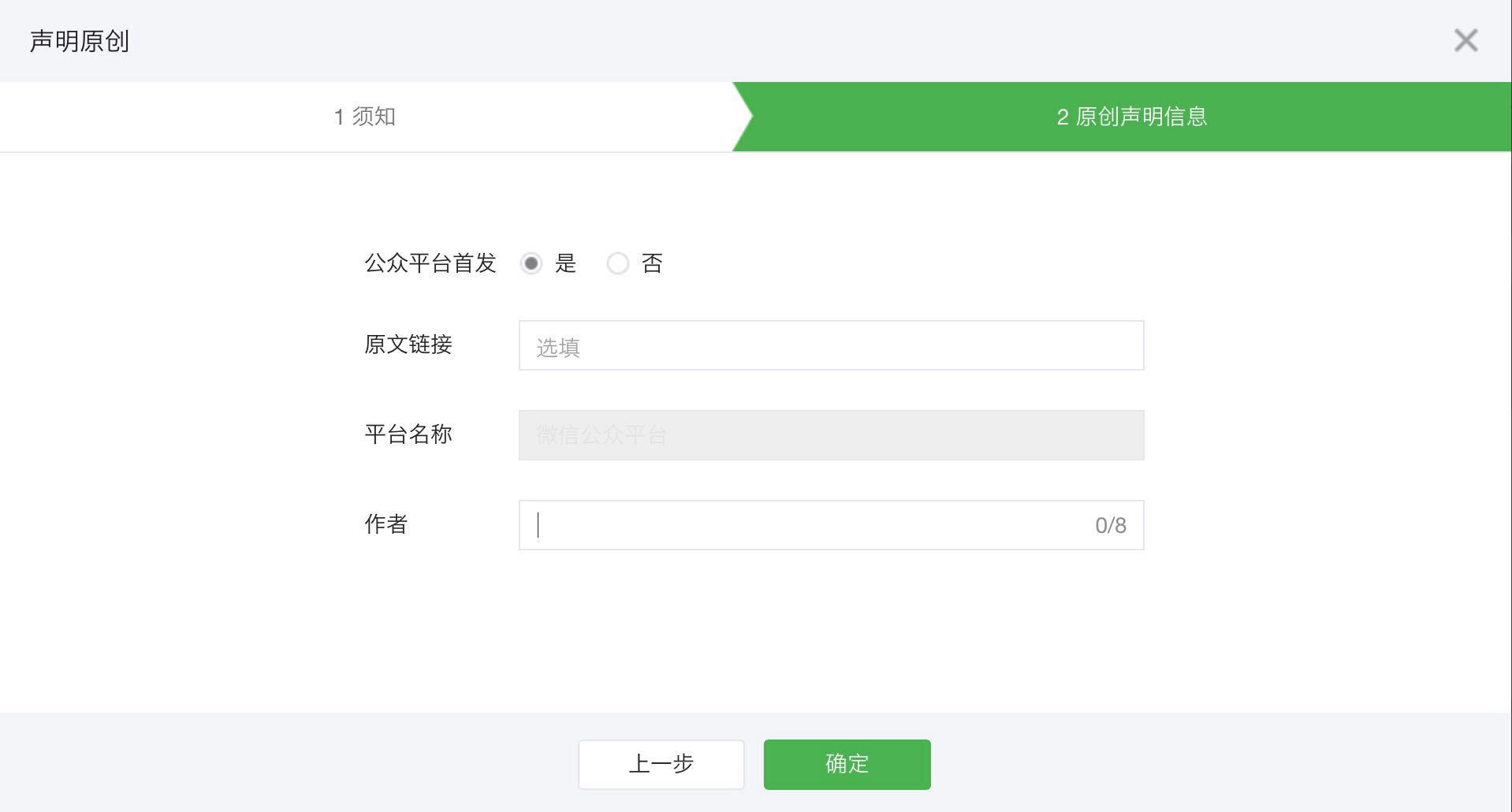Click the 公众平台首发 label text
Image resolution: width=1512 pixels, height=812 pixels.
pos(430,264)
